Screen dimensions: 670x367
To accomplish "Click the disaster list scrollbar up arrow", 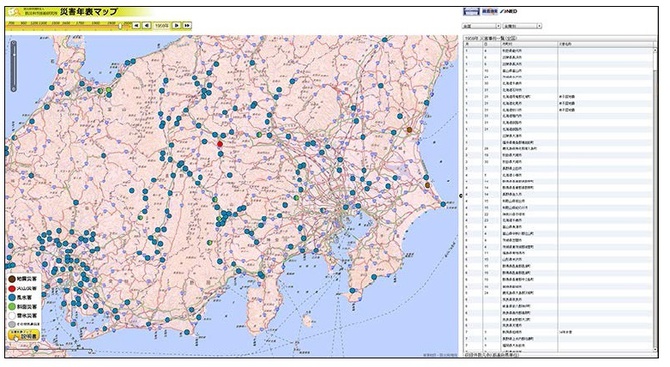I will (x=656, y=50).
